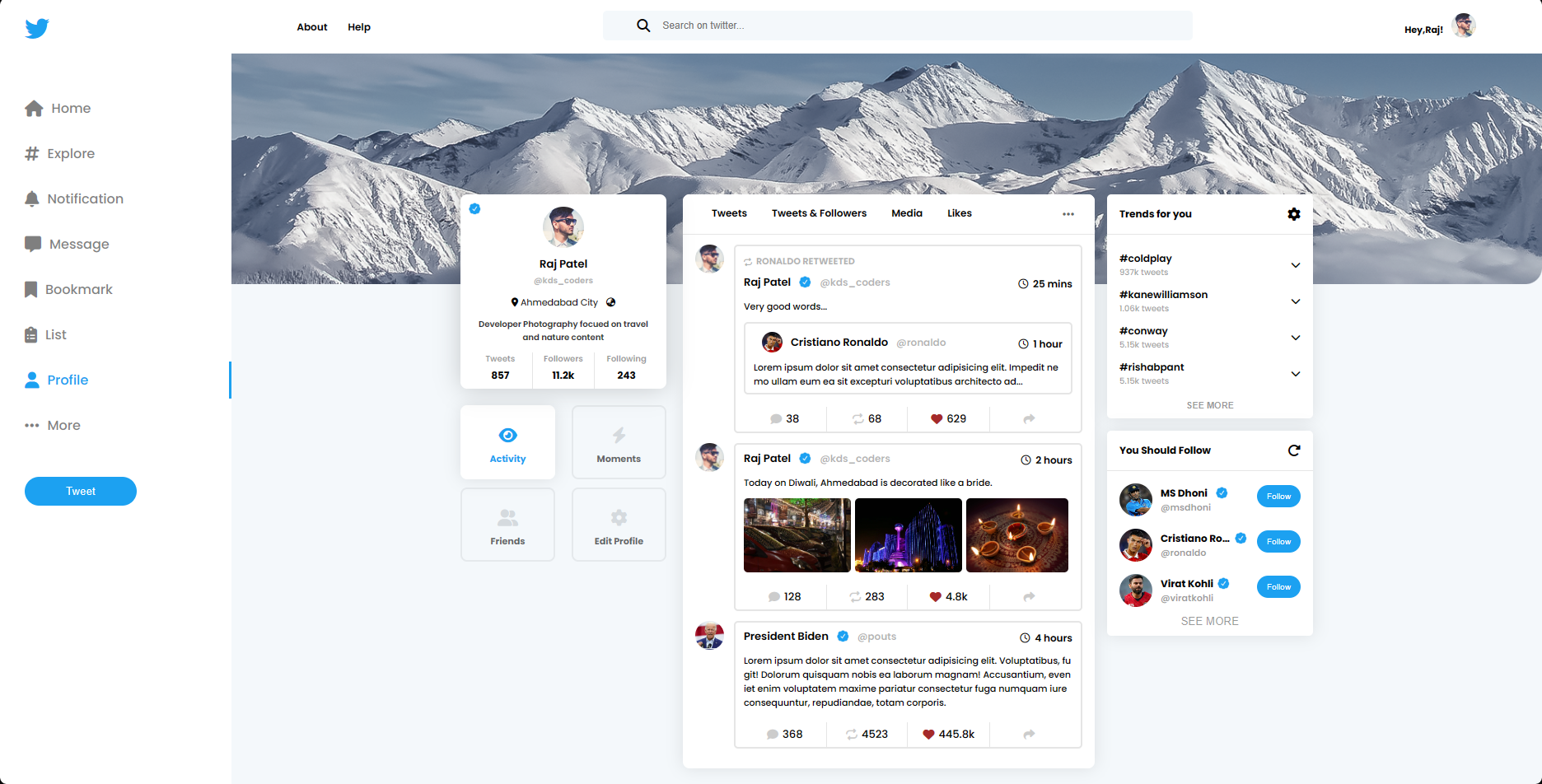This screenshot has height=784, width=1542.
Task: Open the three-dot options in tweets header
Action: click(1068, 214)
